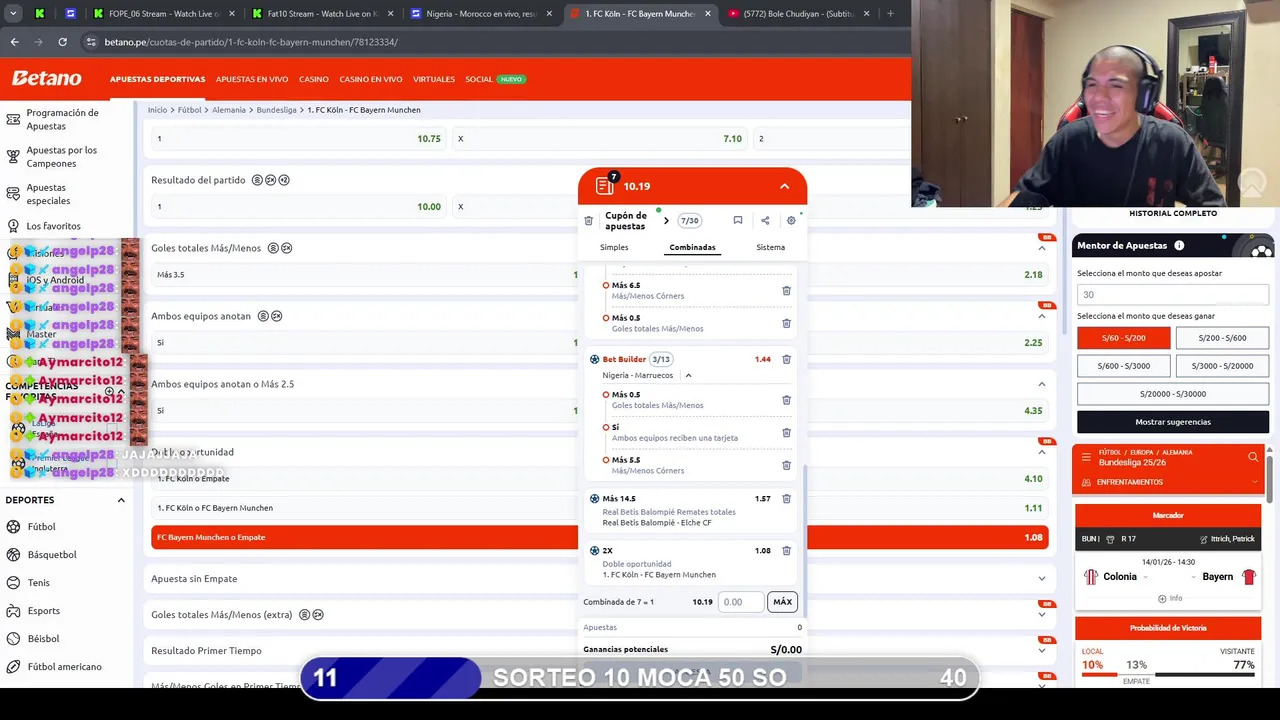1280x720 pixels.
Task: Collapse the DEPORTES sidebar section
Action: coord(121,500)
